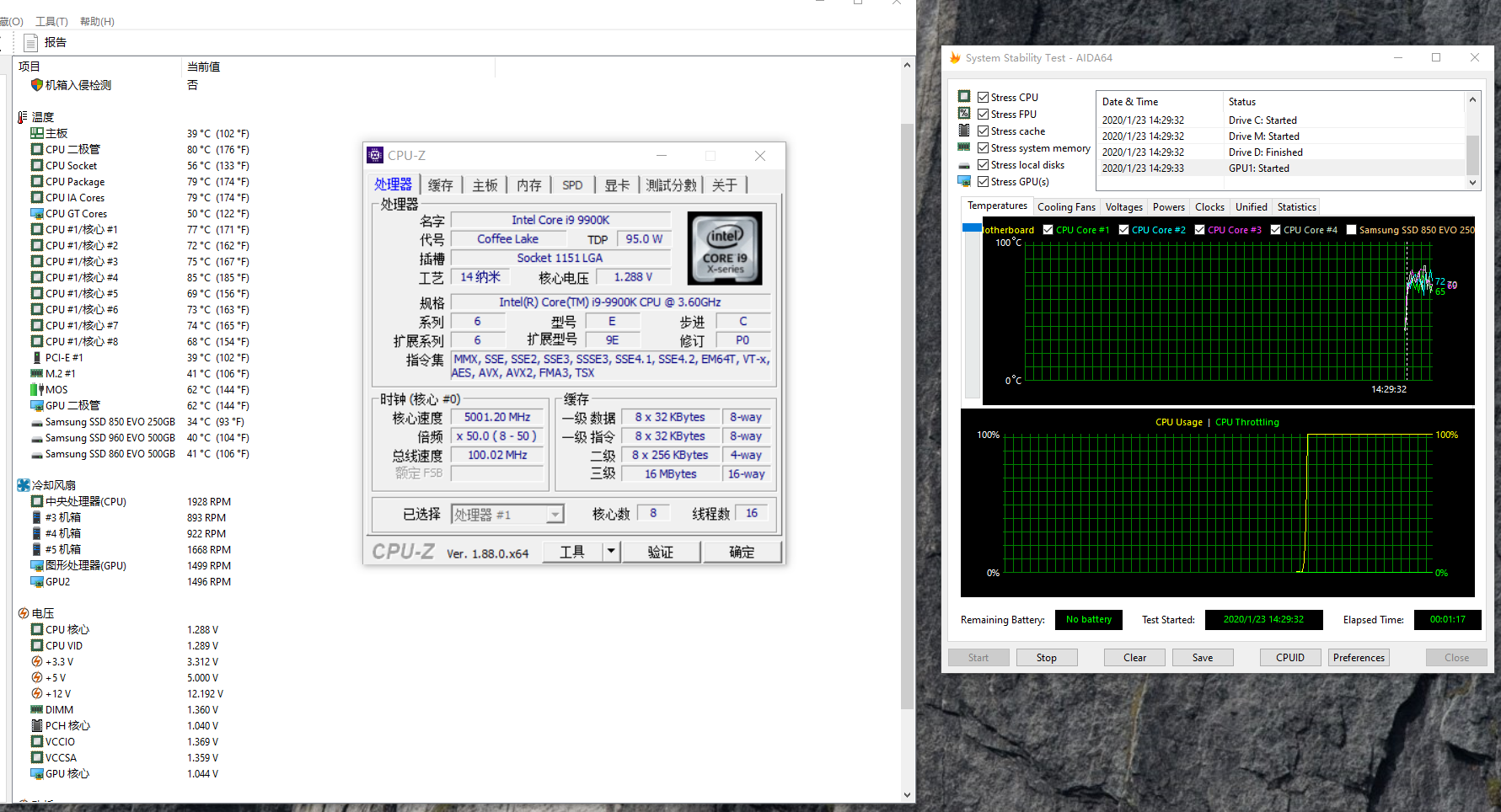Image resolution: width=1501 pixels, height=812 pixels.
Task: Click the CPU-Z application icon in the title bar
Action: click(x=375, y=155)
